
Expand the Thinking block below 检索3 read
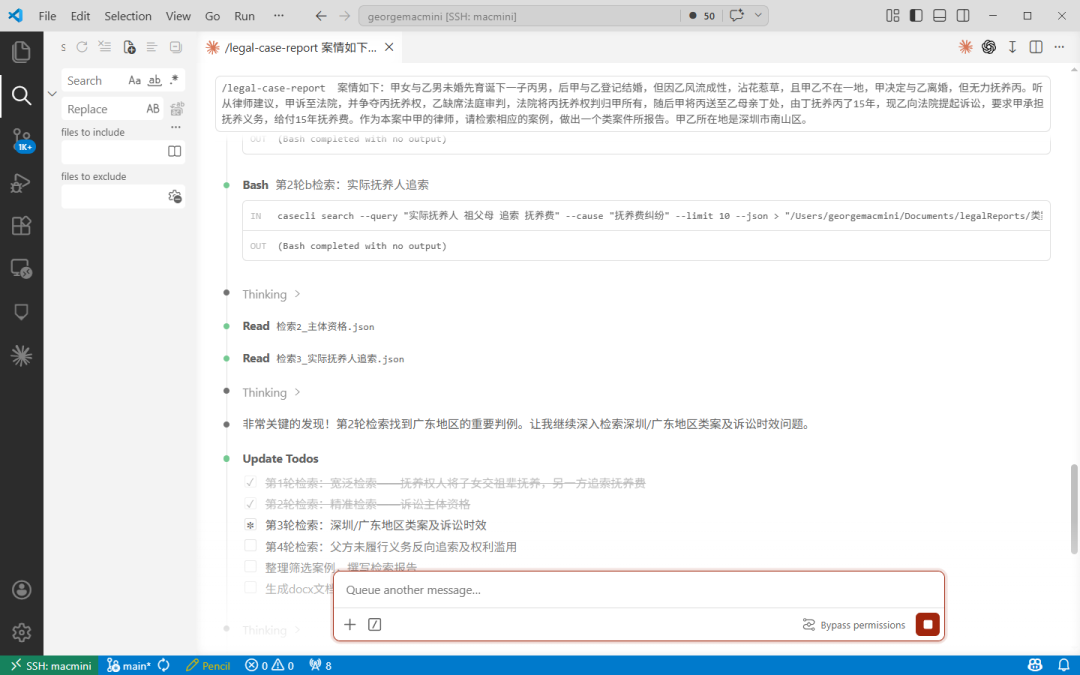pyautogui.click(x=271, y=393)
